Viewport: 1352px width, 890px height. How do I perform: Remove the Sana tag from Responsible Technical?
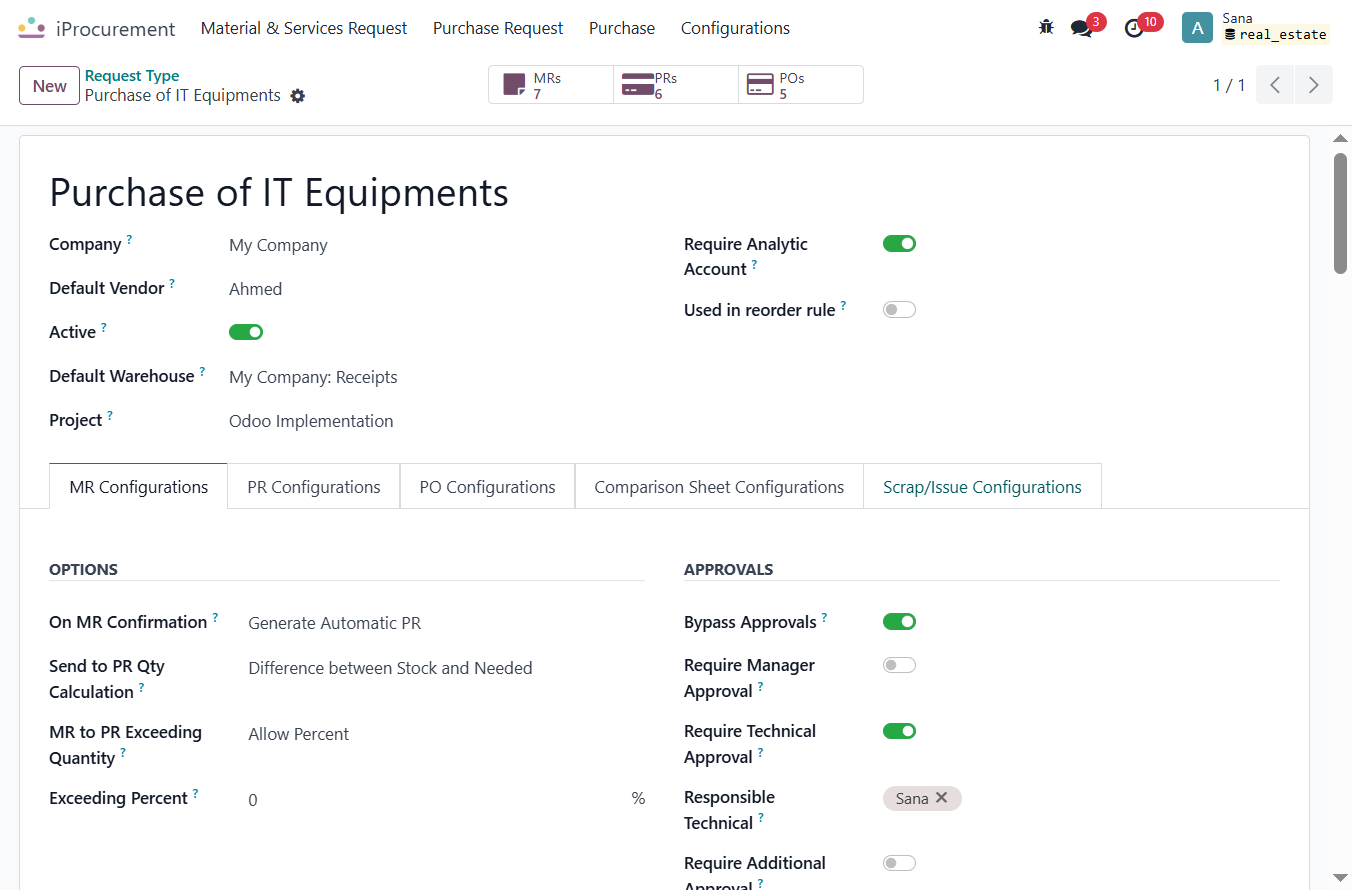941,798
